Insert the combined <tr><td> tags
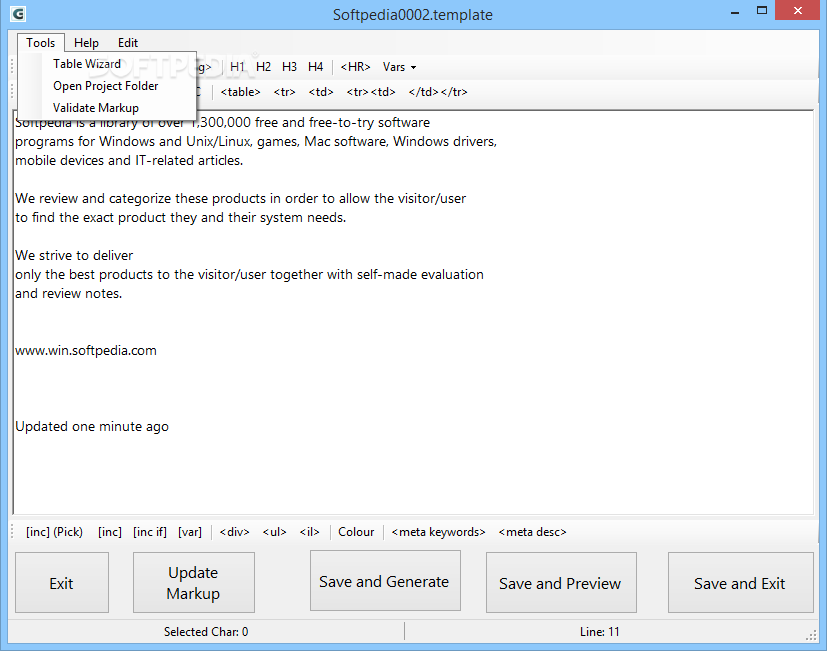827x651 pixels. coord(371,92)
